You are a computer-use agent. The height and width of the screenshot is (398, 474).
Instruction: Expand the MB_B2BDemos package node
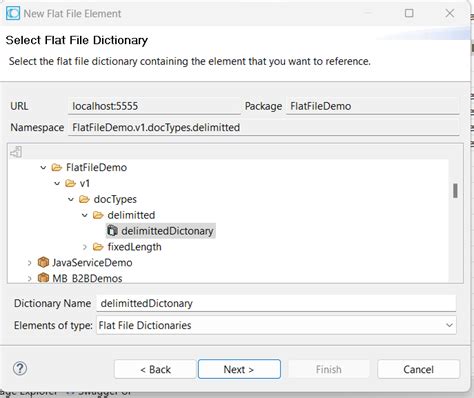pyautogui.click(x=29, y=278)
